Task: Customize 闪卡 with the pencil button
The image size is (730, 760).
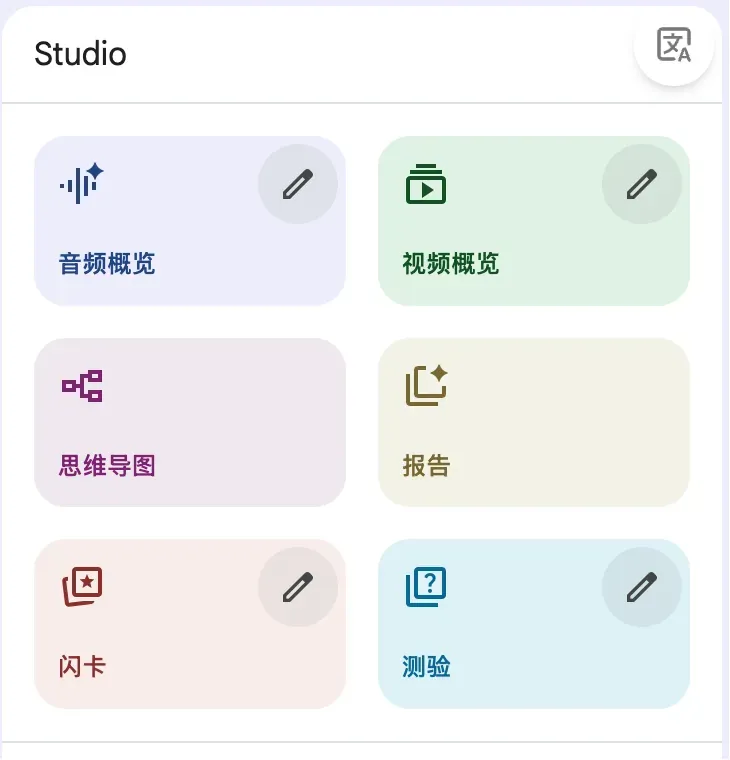Action: pos(297,587)
